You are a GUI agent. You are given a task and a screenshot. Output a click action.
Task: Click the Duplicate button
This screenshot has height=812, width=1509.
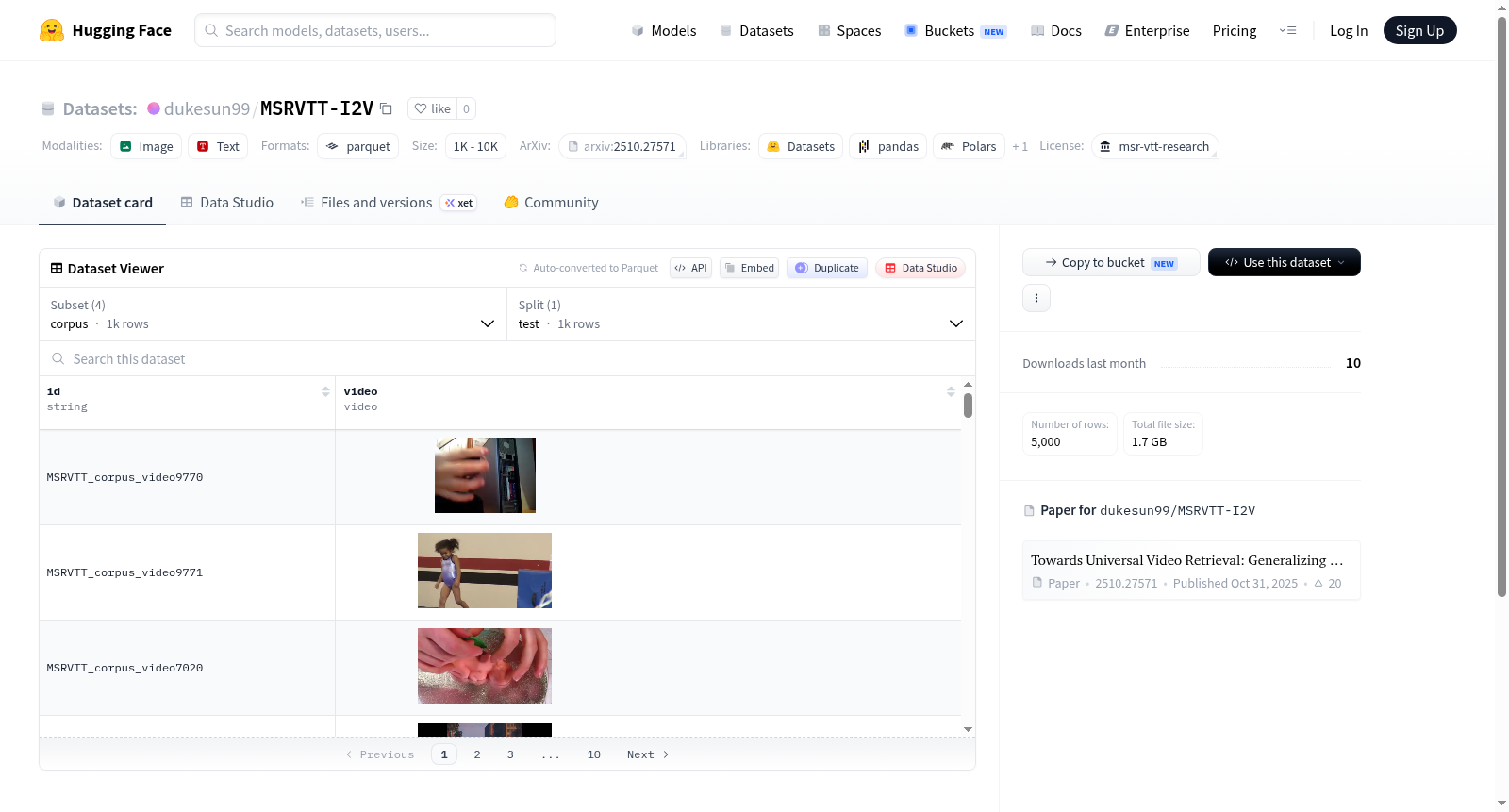click(827, 268)
